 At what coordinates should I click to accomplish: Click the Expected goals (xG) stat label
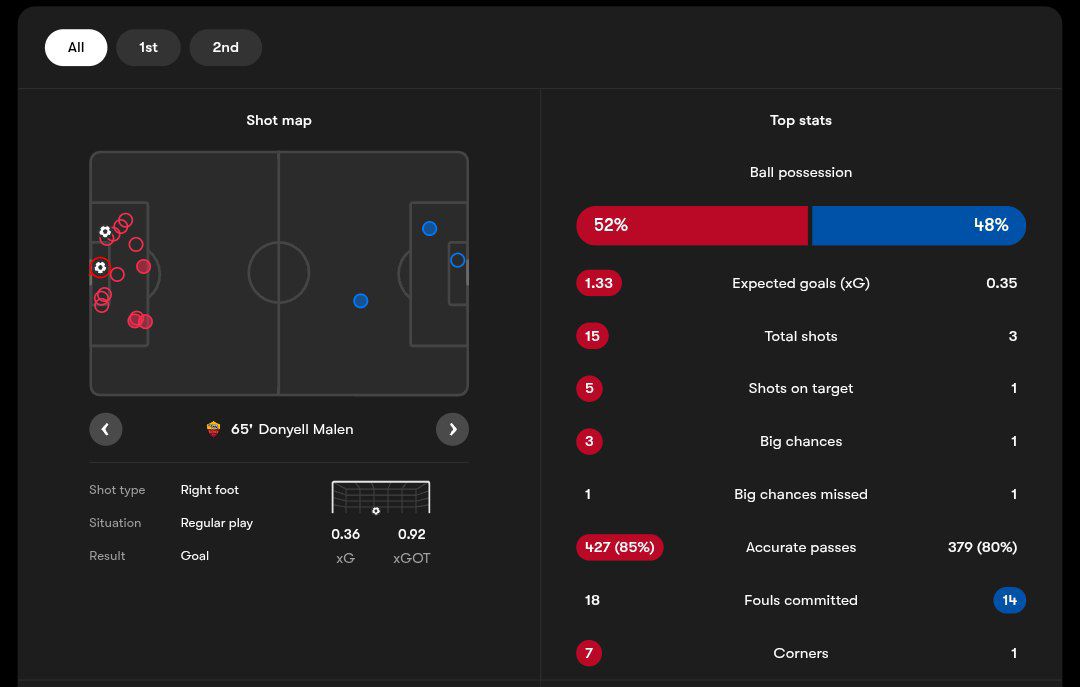click(x=801, y=283)
